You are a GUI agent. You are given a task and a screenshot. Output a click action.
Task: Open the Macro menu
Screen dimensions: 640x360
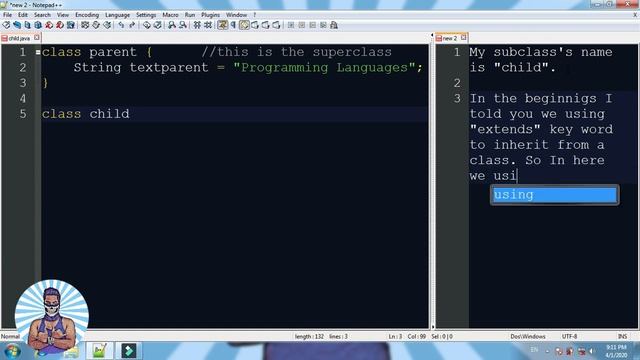click(x=170, y=15)
